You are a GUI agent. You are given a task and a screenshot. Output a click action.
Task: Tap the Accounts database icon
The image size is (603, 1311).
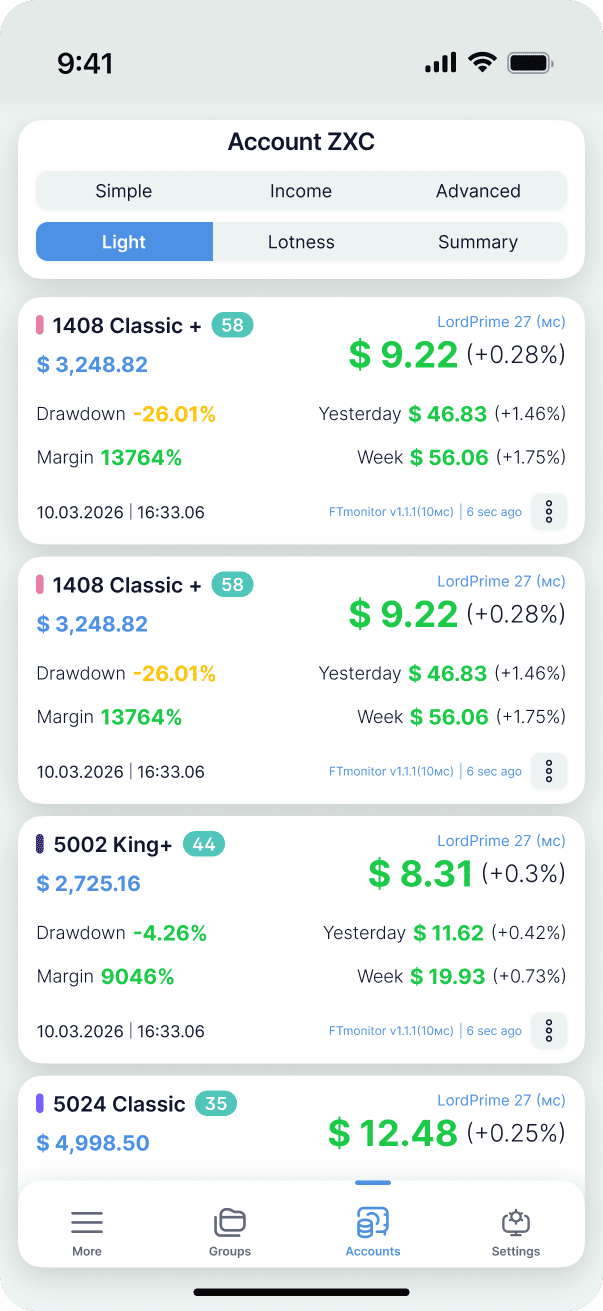373,1222
